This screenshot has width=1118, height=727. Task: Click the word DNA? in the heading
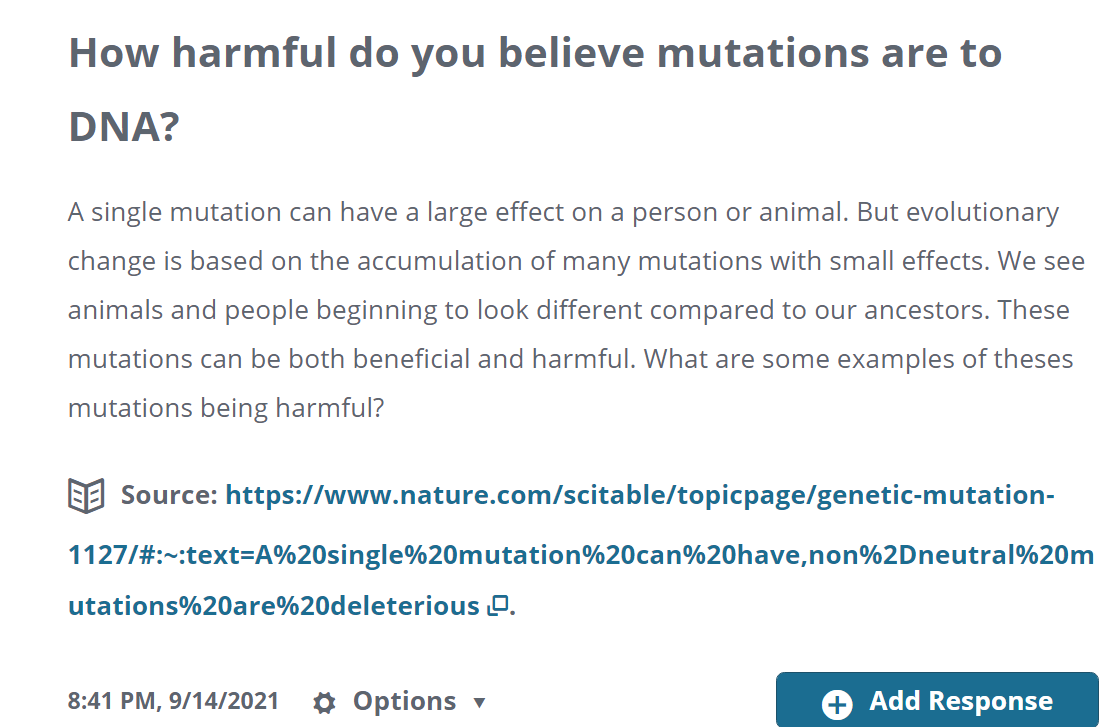coord(124,127)
